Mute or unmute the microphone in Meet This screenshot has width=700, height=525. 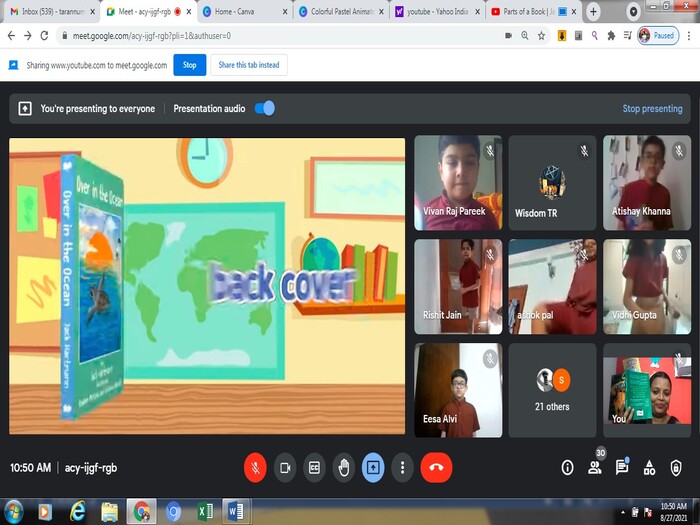[x=255, y=467]
